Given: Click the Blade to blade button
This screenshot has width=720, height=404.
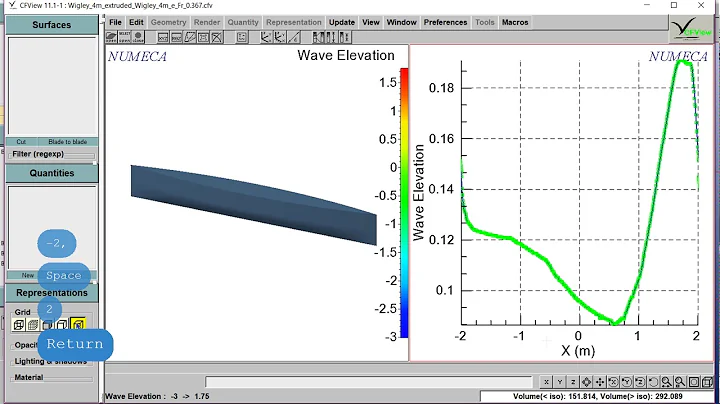Looking at the screenshot, I should [68, 142].
